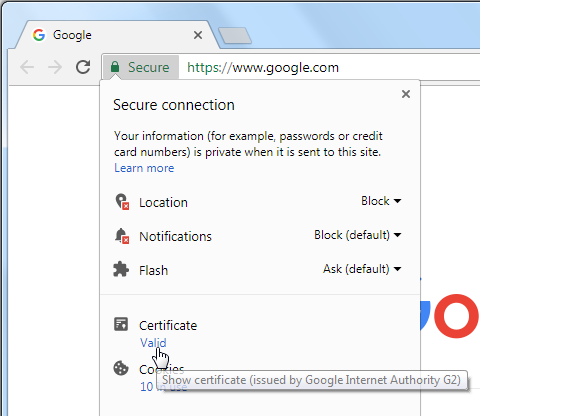Open the 10 in use cookies link
Viewport: 580px width, 416px height.
[163, 386]
